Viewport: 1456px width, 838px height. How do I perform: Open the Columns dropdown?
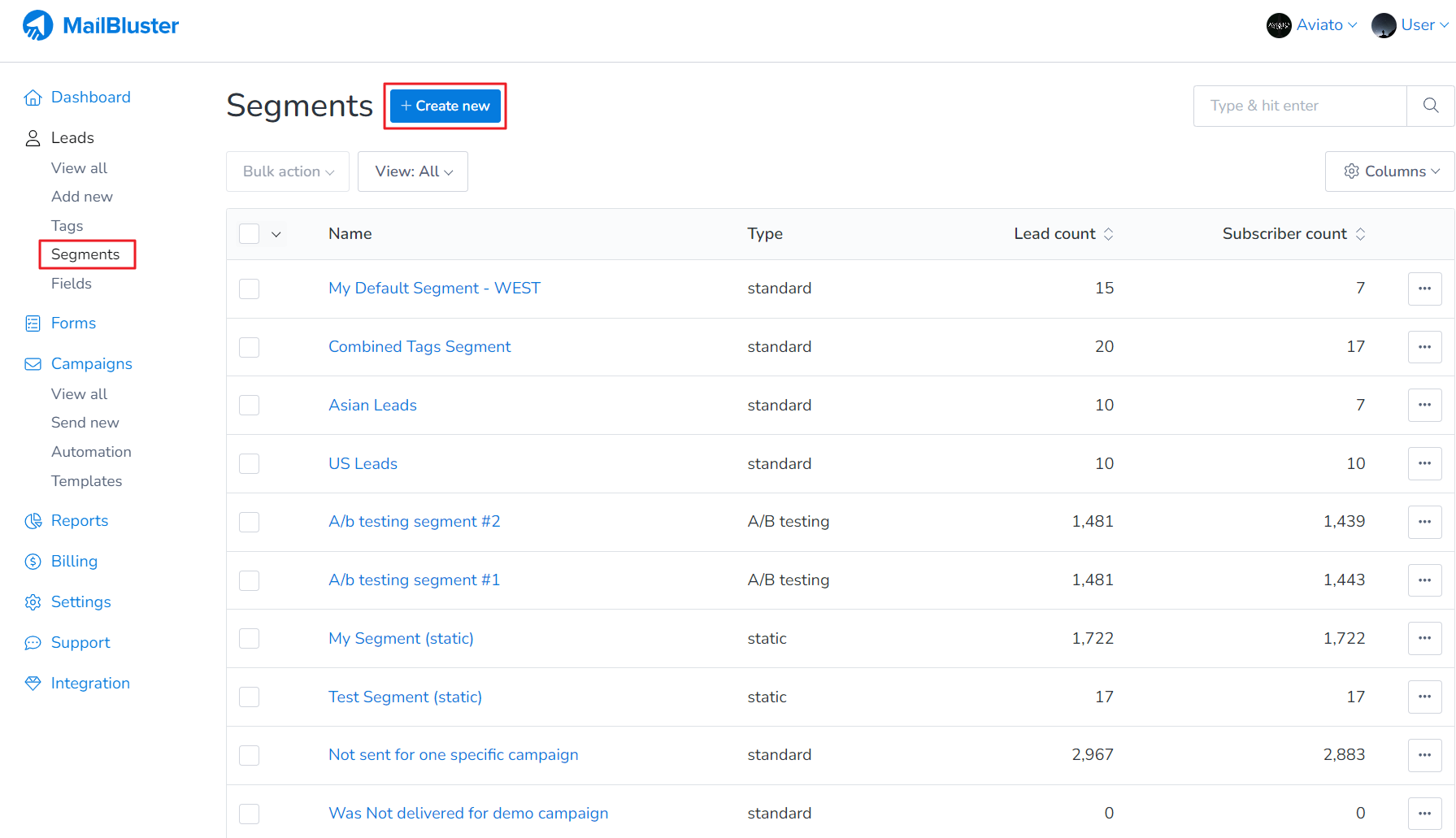(x=1389, y=172)
